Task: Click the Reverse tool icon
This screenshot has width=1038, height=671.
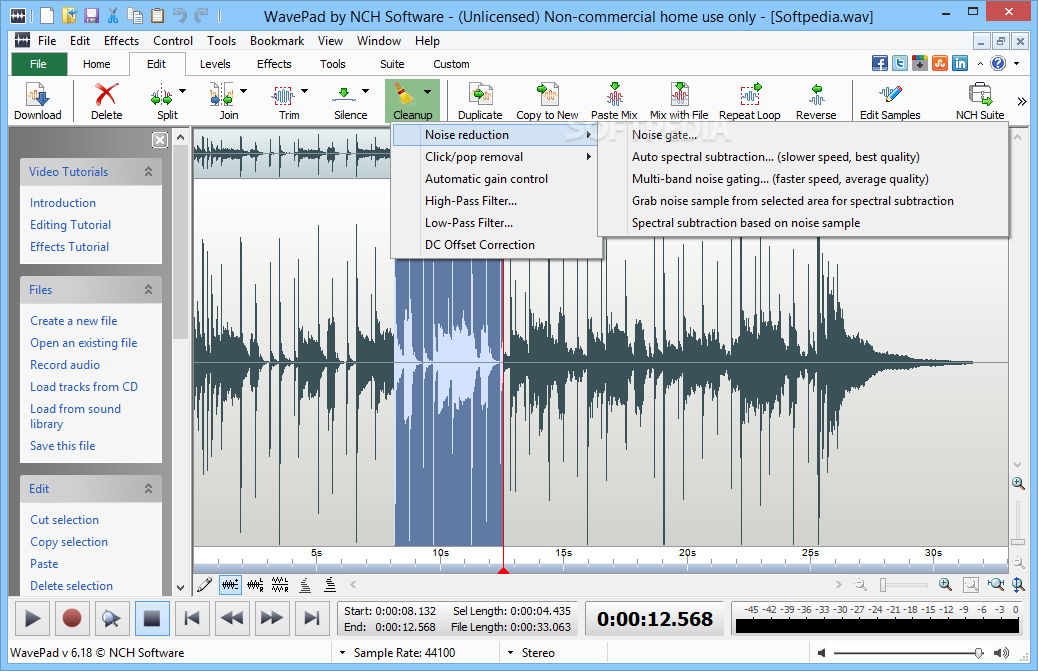Action: 817,95
